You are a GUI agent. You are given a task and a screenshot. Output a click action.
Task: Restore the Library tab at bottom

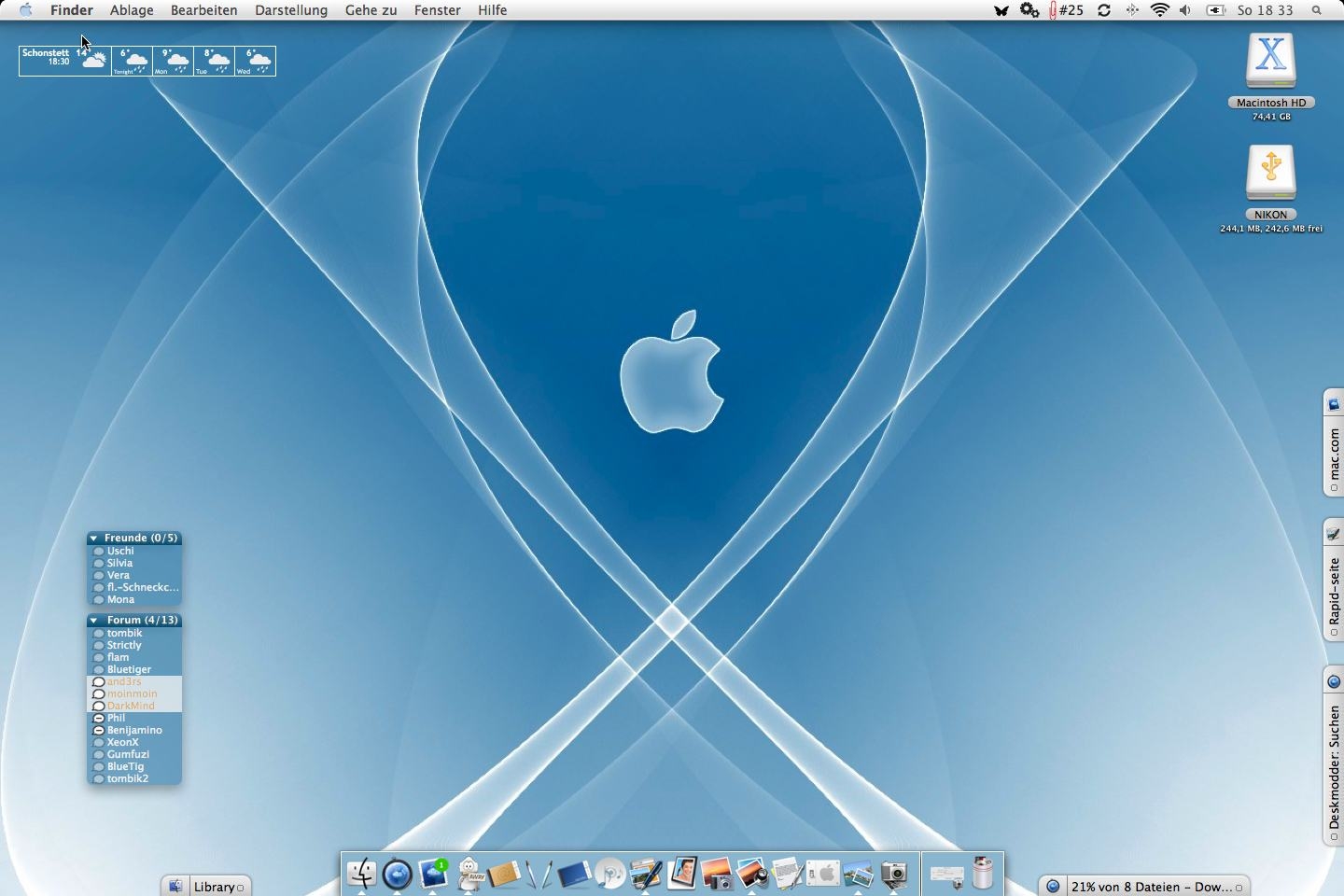point(206,886)
